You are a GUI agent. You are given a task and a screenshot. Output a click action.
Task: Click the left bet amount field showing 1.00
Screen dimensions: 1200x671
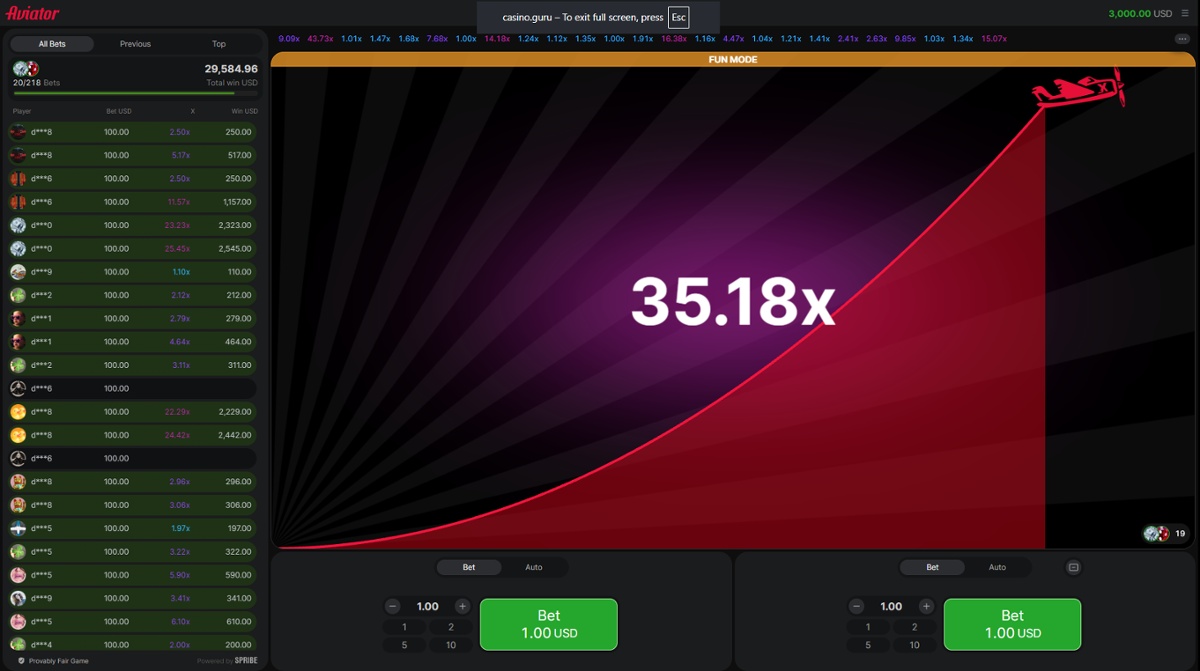point(427,606)
